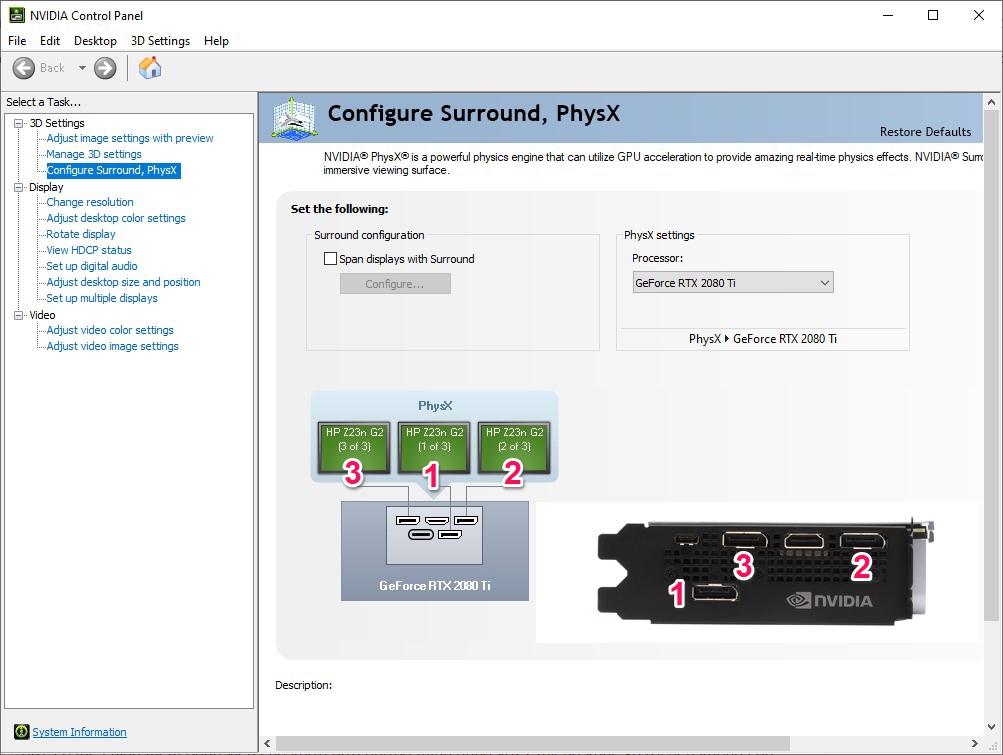Open Rotate display task

(x=81, y=234)
